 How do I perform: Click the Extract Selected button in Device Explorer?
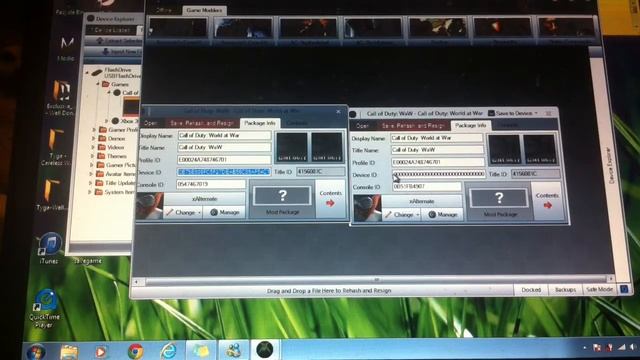113,41
